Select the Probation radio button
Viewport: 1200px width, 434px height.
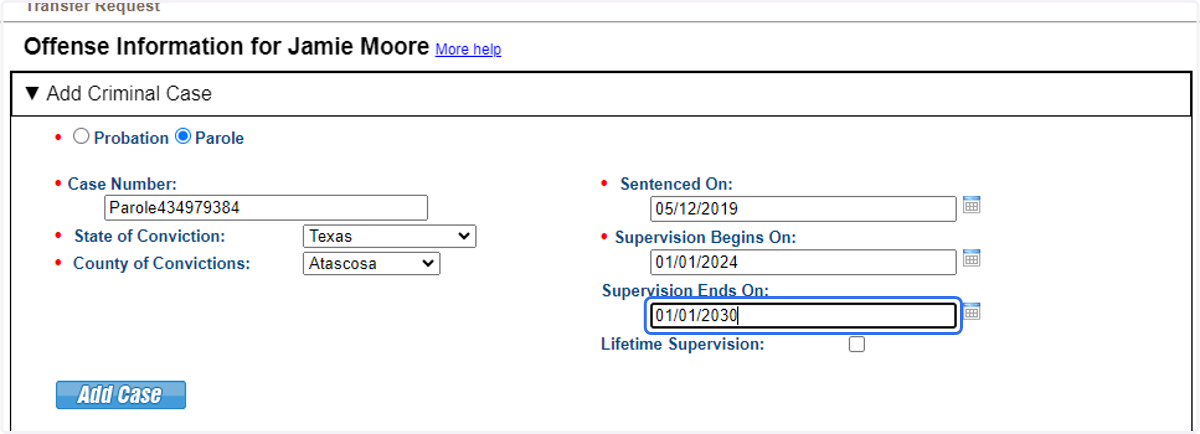point(82,137)
